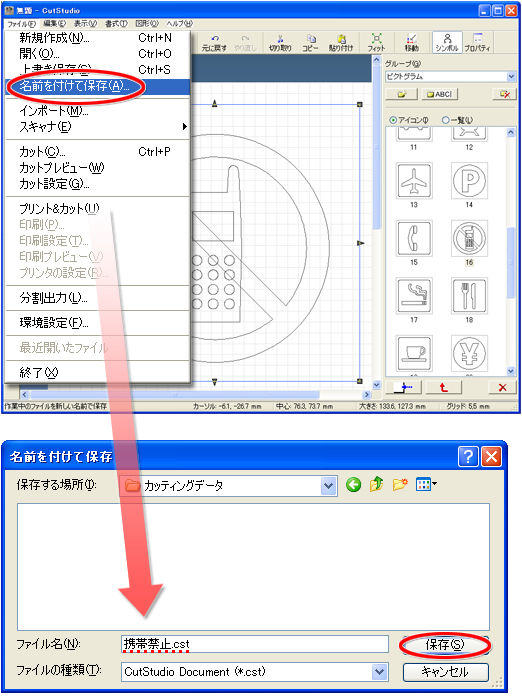522x696 pixels.
Task: Click the Fit toolbar icon
Action: point(376,42)
